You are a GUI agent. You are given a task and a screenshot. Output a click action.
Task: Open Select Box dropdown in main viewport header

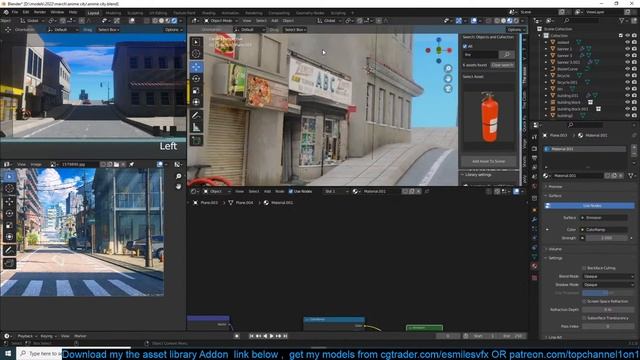point(295,30)
